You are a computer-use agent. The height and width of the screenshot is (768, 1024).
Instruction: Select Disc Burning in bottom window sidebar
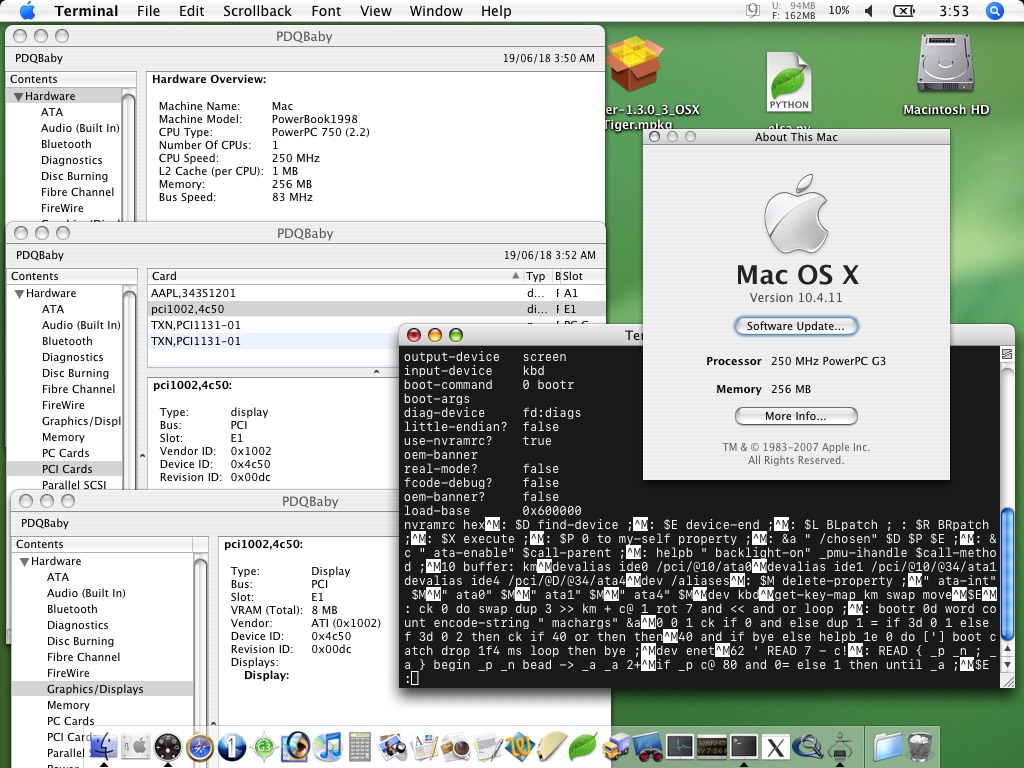click(80, 641)
